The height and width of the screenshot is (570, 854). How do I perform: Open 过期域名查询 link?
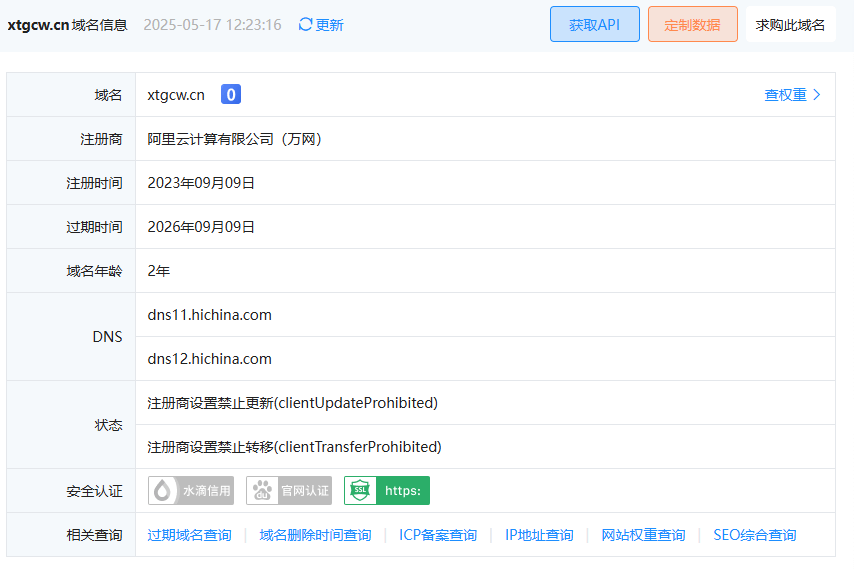click(x=190, y=535)
